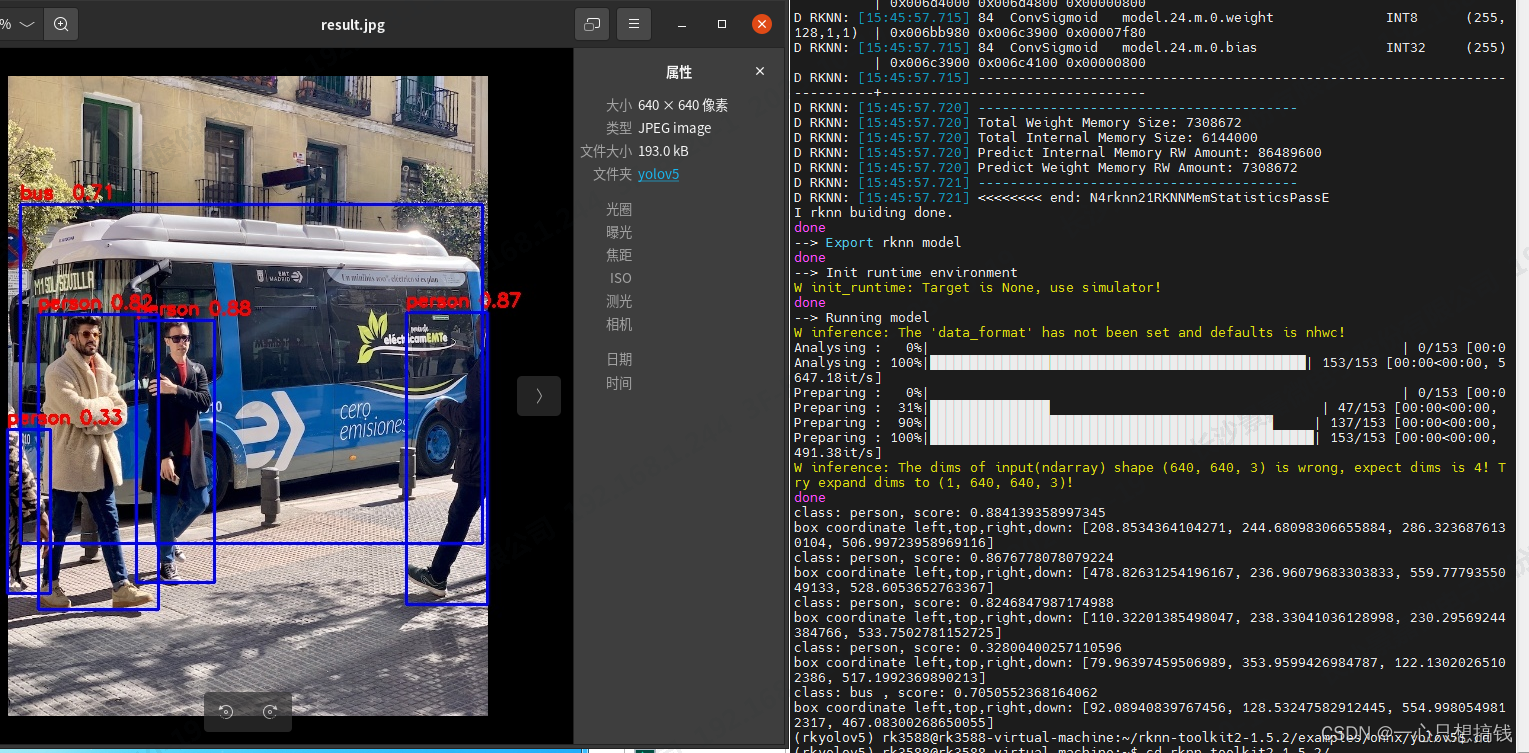Click 'Total Weight Memory Size: 7308672' line
Viewport: 1529px width, 753px height.
tap(1032, 122)
